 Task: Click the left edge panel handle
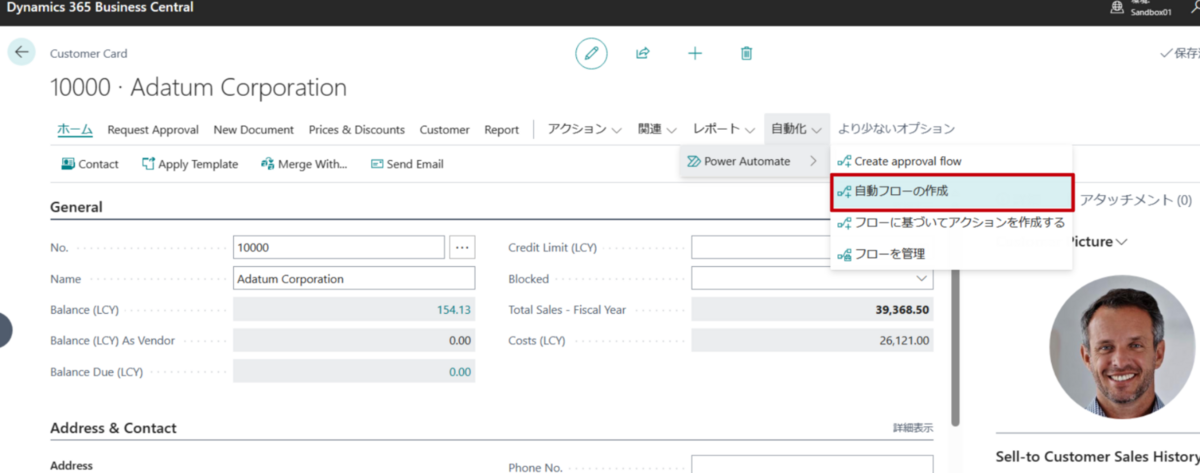tap(4, 330)
